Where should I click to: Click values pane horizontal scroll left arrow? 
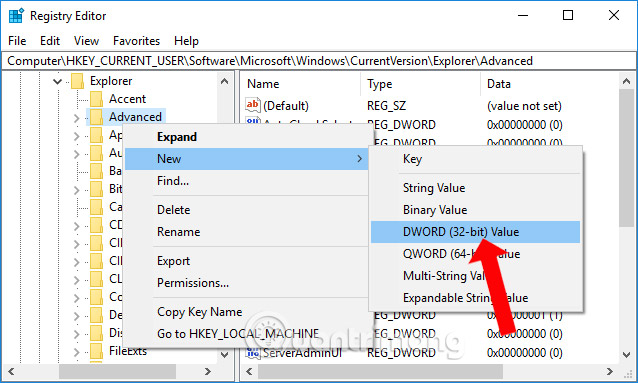point(249,371)
